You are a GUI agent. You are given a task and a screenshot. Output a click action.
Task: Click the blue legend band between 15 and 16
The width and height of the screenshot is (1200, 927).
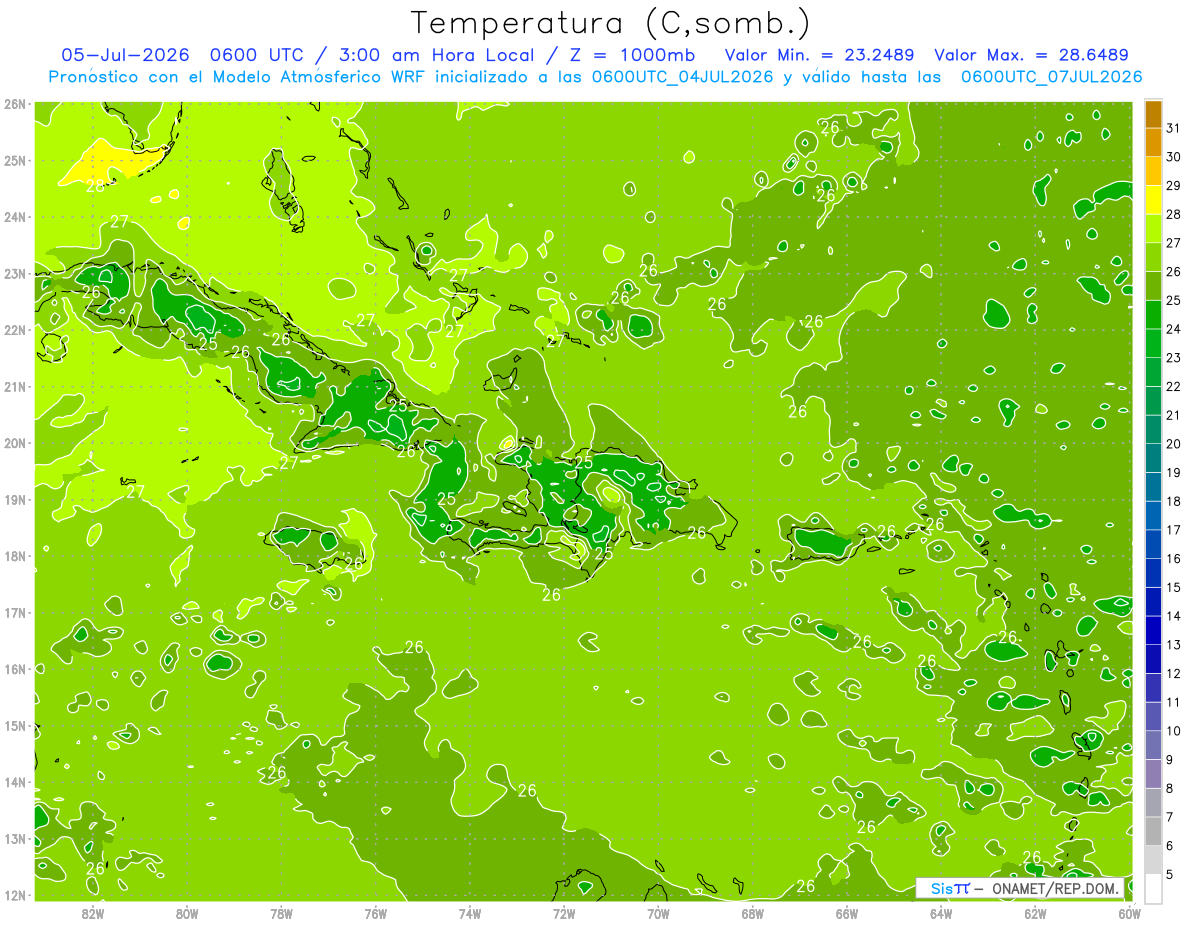(1153, 573)
